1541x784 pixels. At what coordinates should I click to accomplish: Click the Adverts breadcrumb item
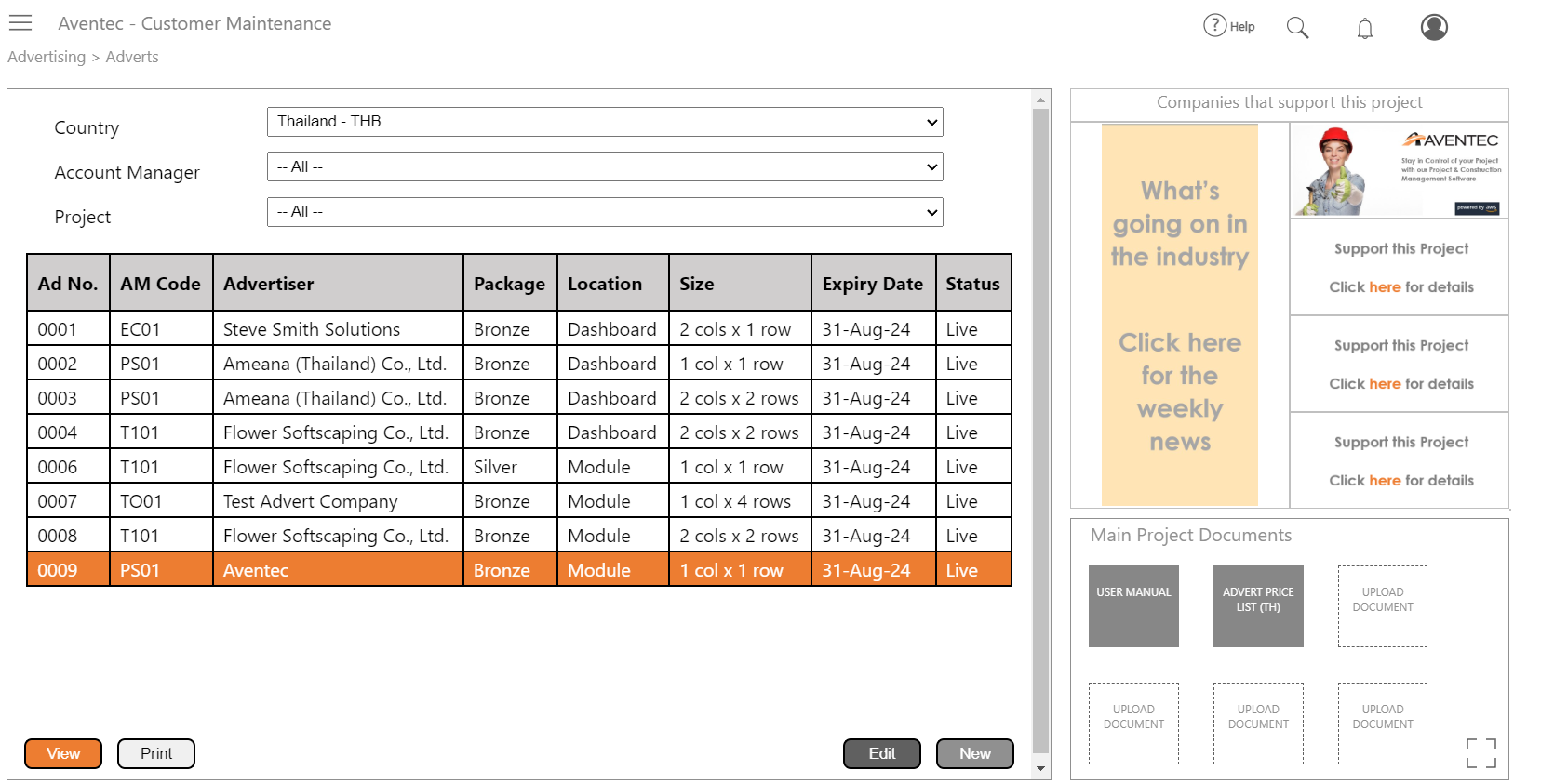tap(132, 57)
